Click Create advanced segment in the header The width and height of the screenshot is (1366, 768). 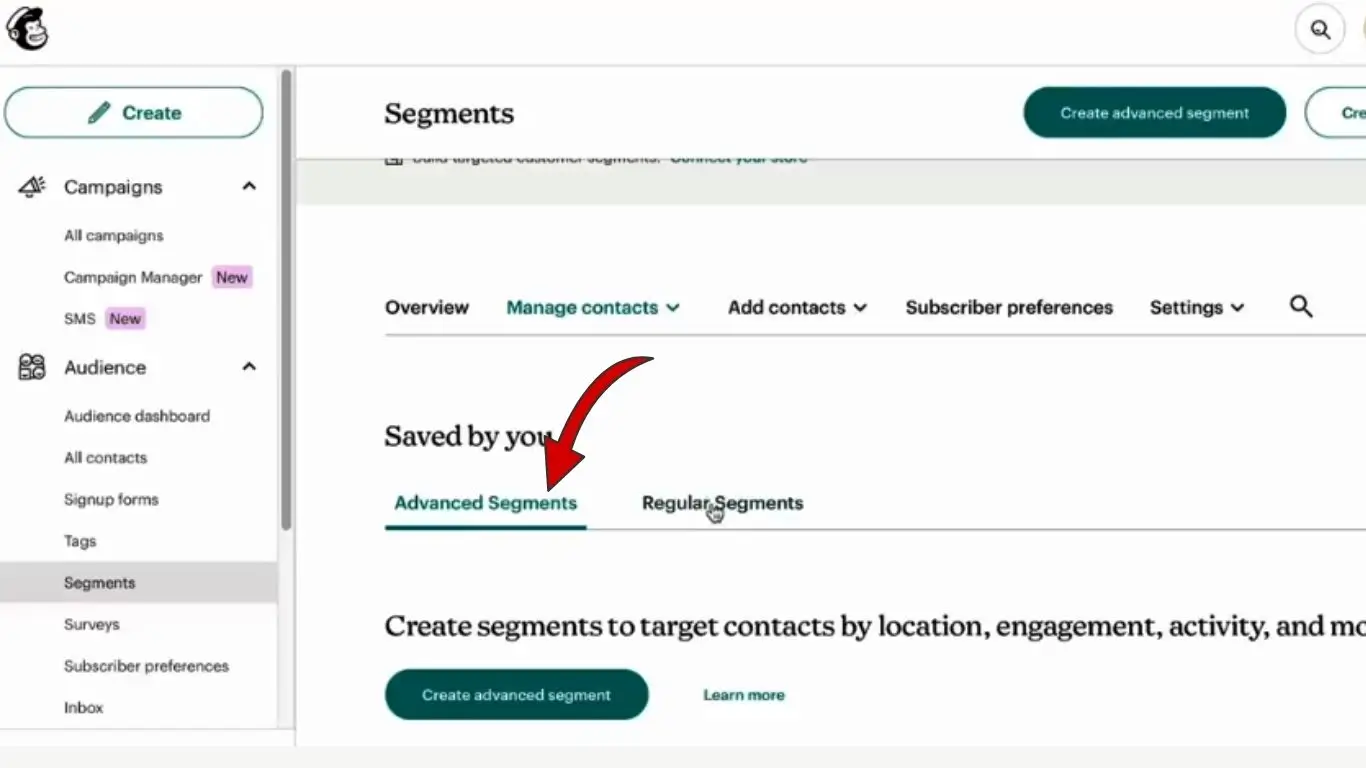pos(1154,113)
